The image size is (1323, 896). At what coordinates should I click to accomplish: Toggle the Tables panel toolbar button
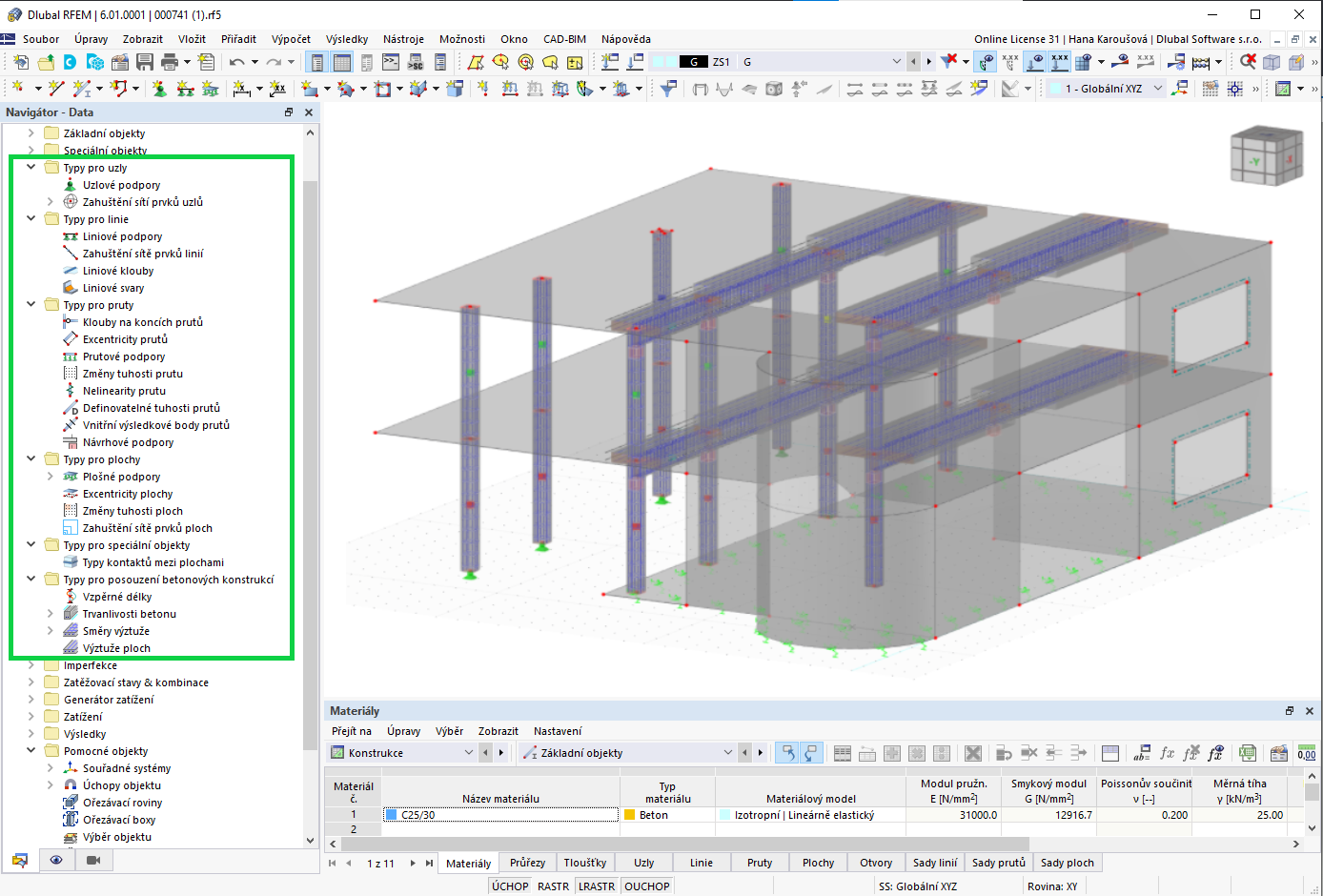pos(341,62)
